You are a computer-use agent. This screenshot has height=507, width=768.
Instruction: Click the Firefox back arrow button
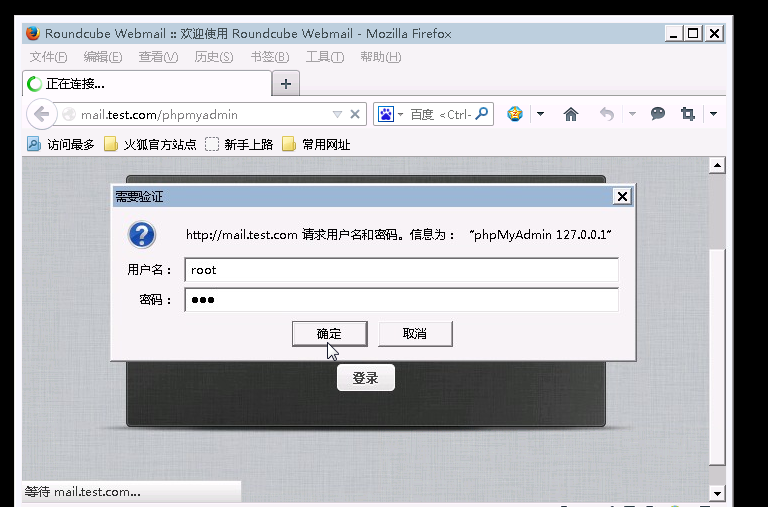42,115
